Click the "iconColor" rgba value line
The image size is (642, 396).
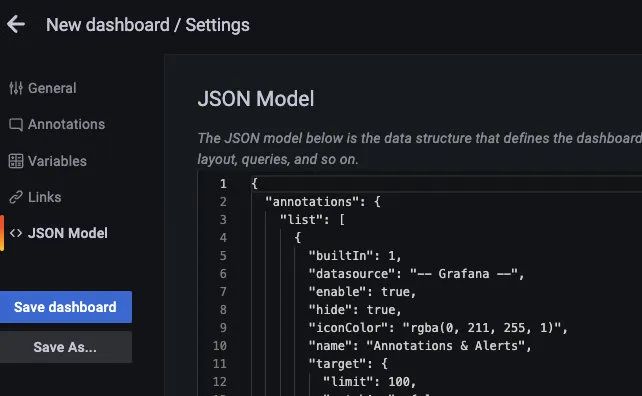coord(438,328)
